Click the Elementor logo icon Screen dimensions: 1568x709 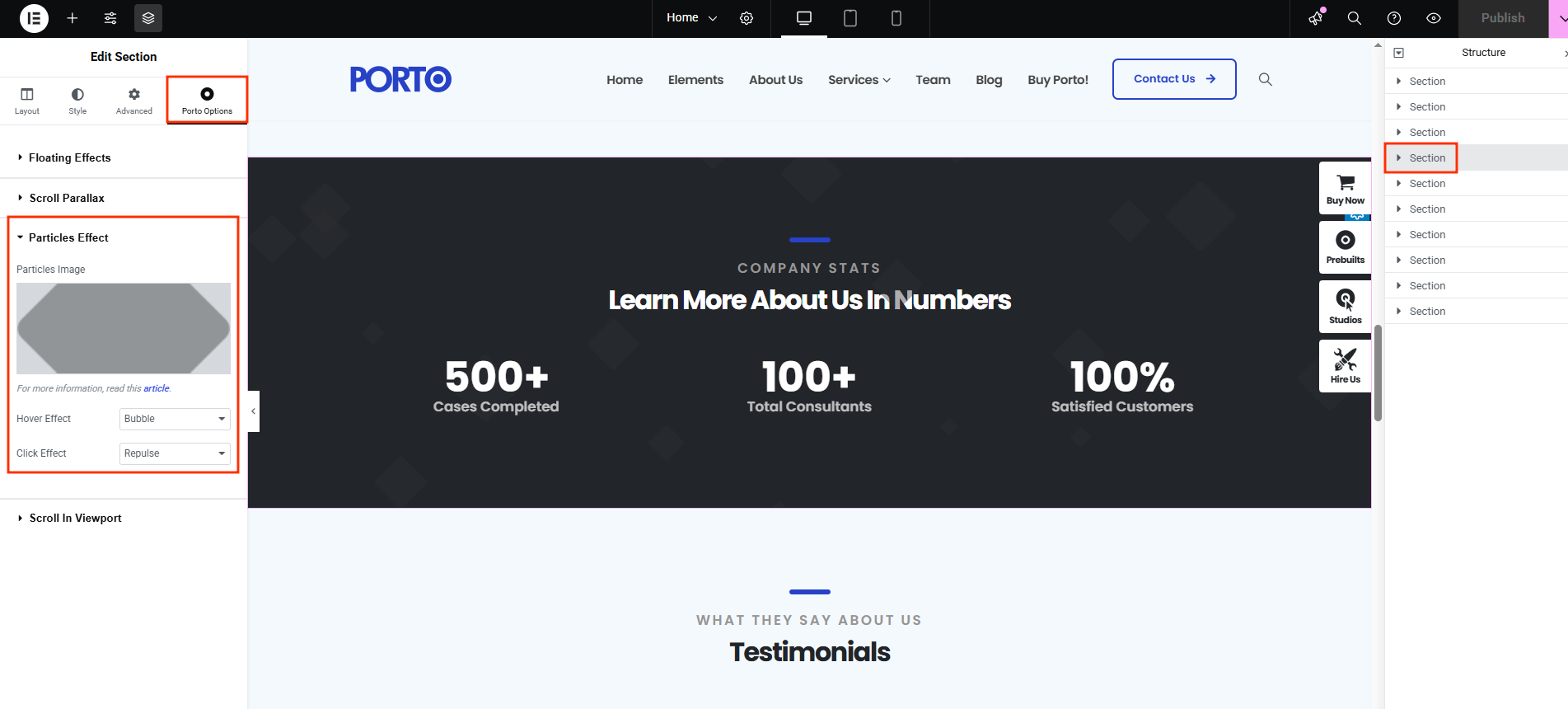pos(34,18)
